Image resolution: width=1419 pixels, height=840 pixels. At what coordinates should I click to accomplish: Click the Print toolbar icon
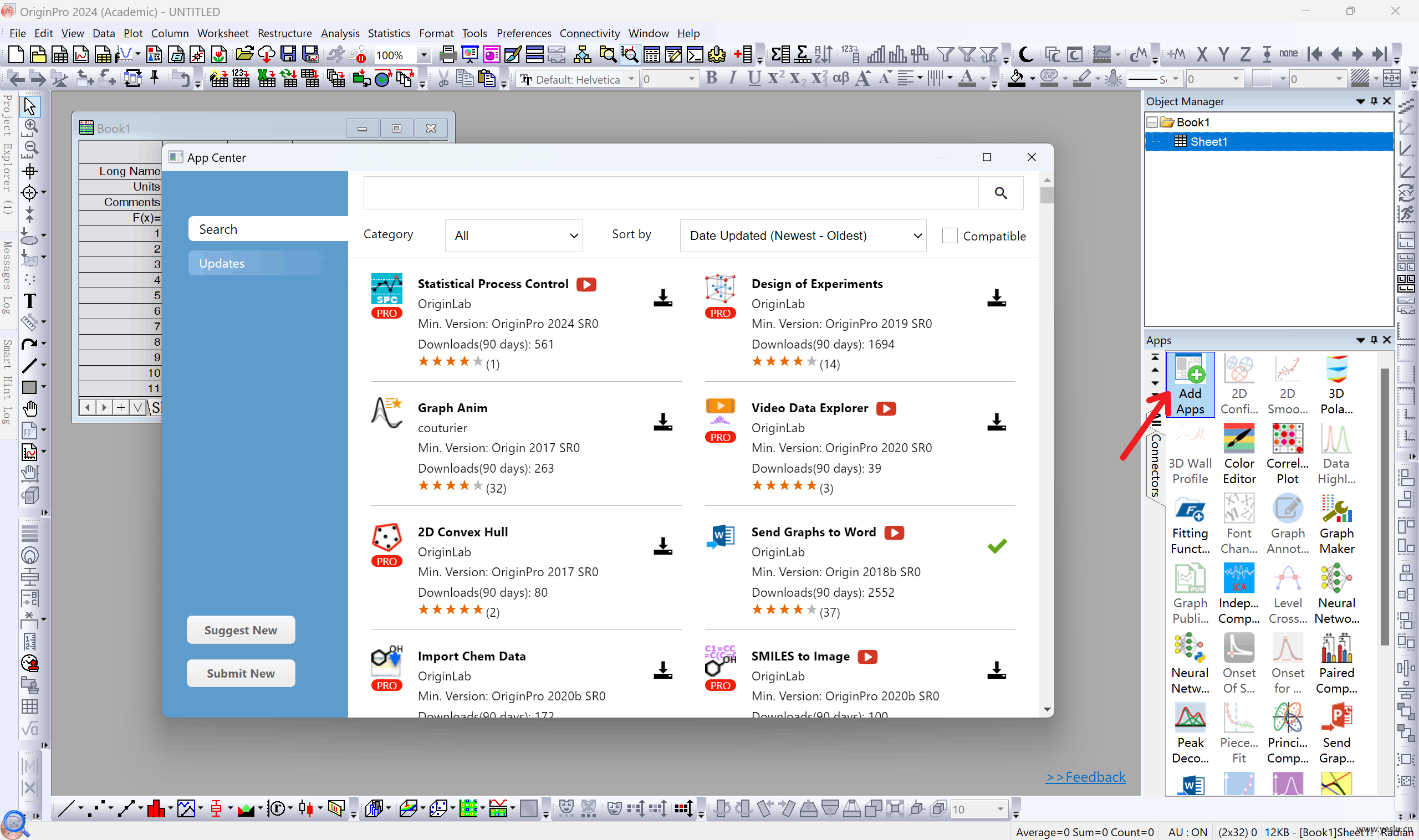click(x=448, y=54)
